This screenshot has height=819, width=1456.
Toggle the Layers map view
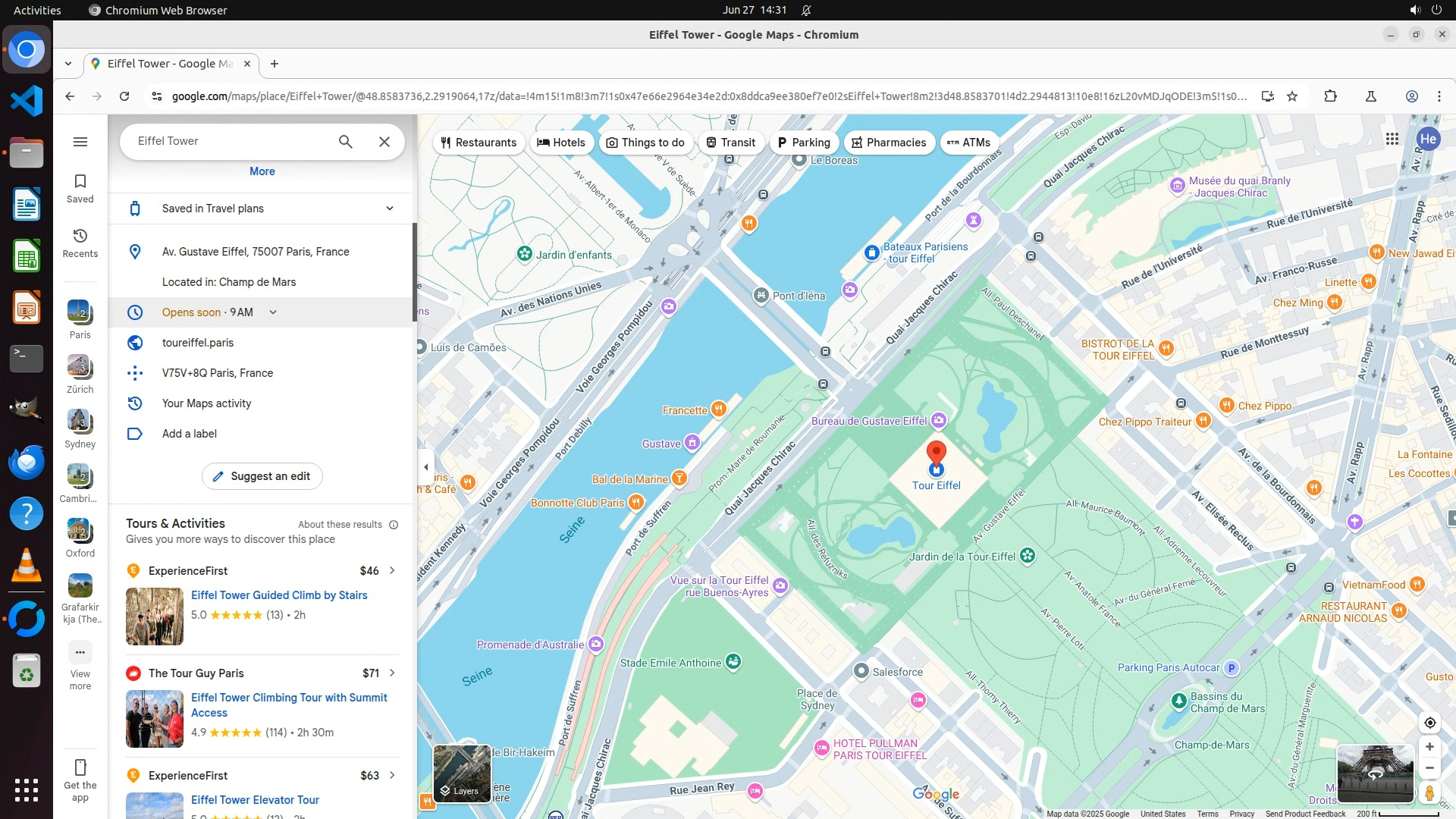(462, 773)
